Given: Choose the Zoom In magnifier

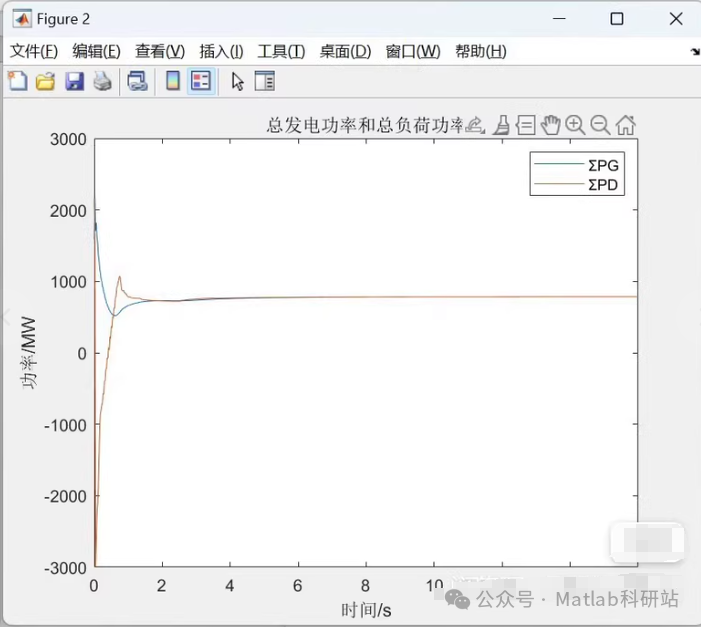Looking at the screenshot, I should pyautogui.click(x=575, y=125).
